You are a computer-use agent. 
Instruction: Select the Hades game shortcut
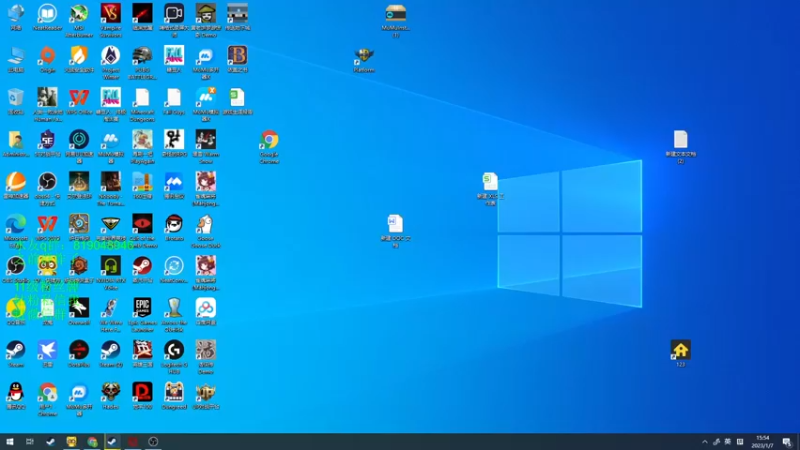click(111, 393)
